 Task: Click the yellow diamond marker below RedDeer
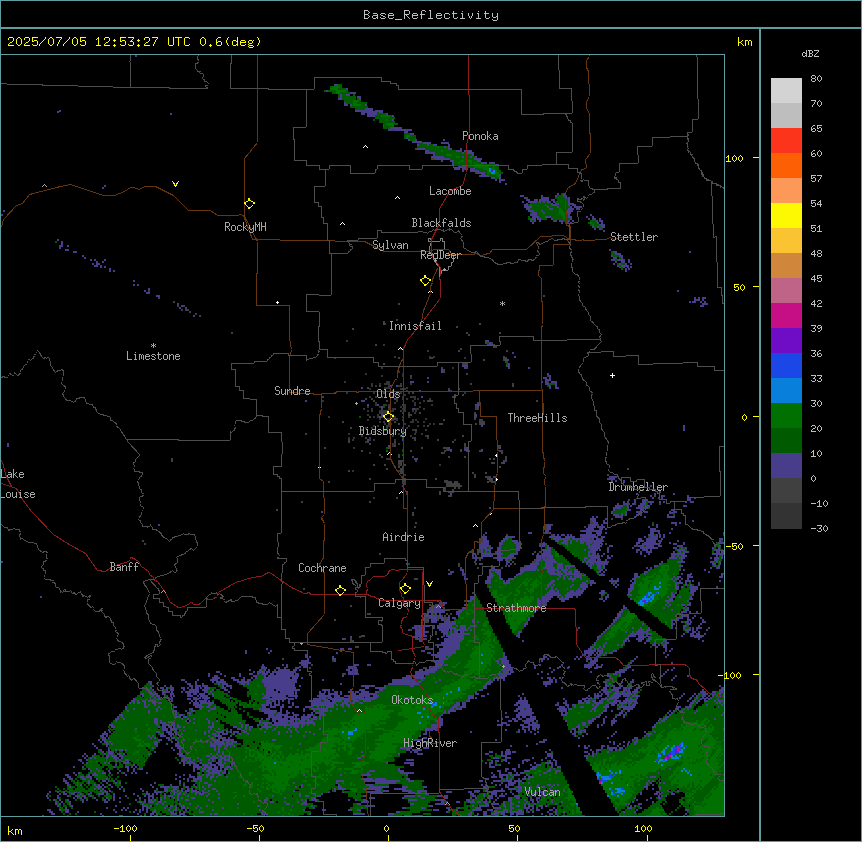click(426, 281)
